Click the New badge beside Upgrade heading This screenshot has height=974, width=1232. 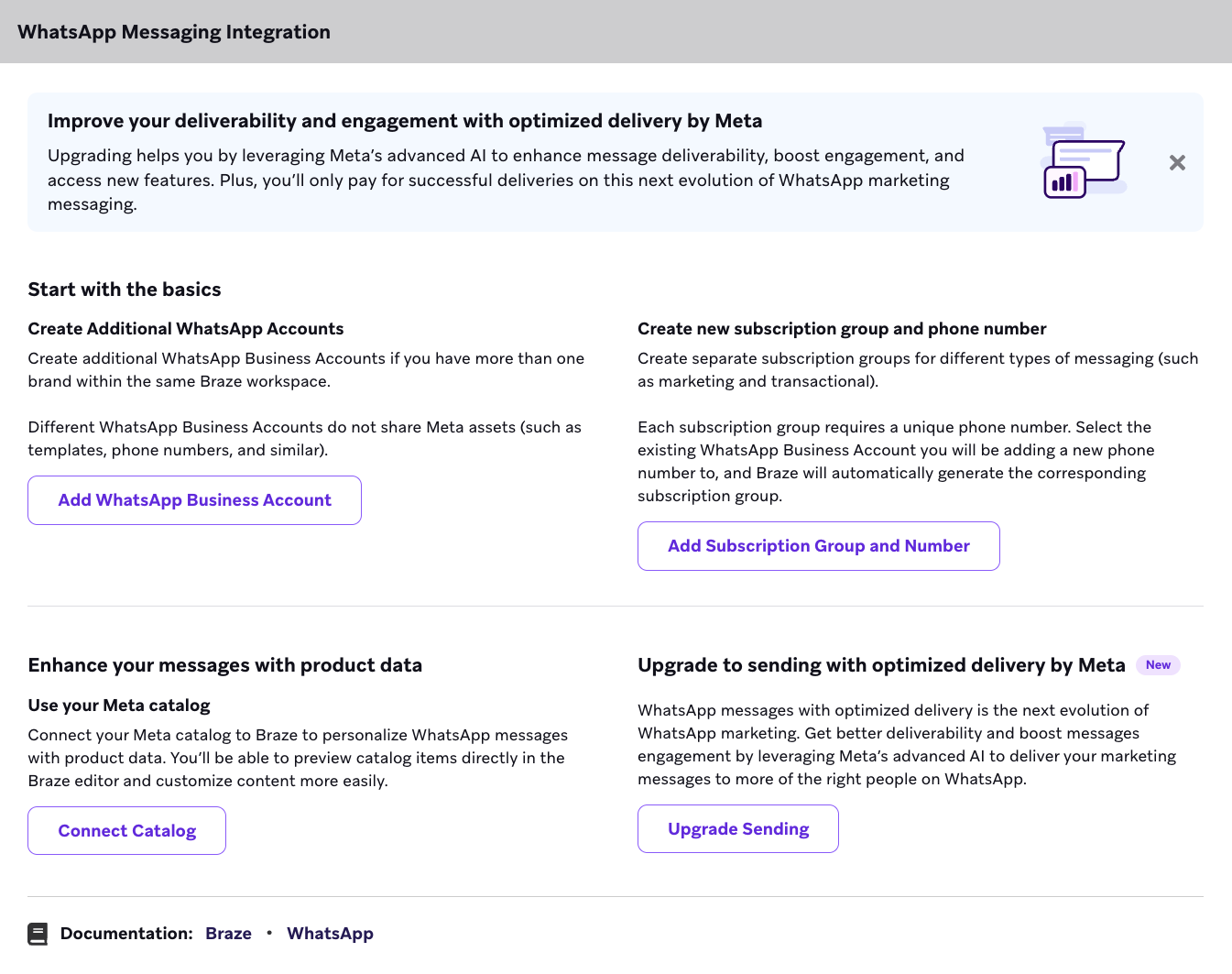tap(1157, 665)
